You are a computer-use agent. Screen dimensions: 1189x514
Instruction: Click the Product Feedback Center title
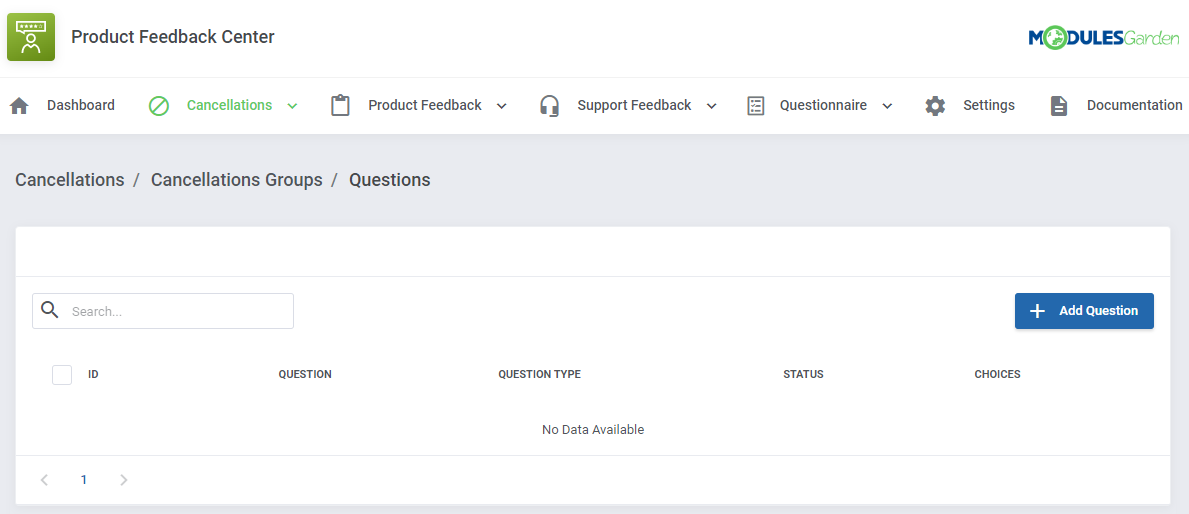(173, 36)
